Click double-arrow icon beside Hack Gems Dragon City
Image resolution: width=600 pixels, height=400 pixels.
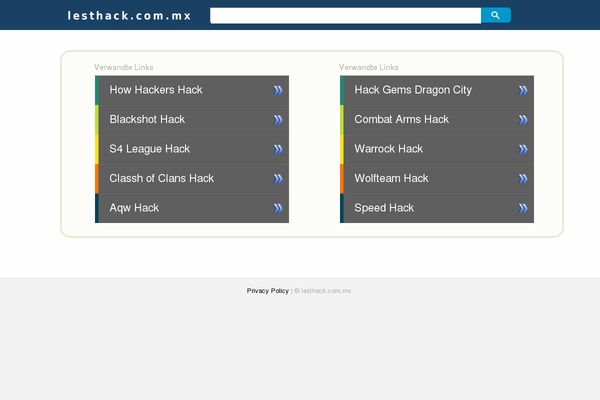[523, 90]
